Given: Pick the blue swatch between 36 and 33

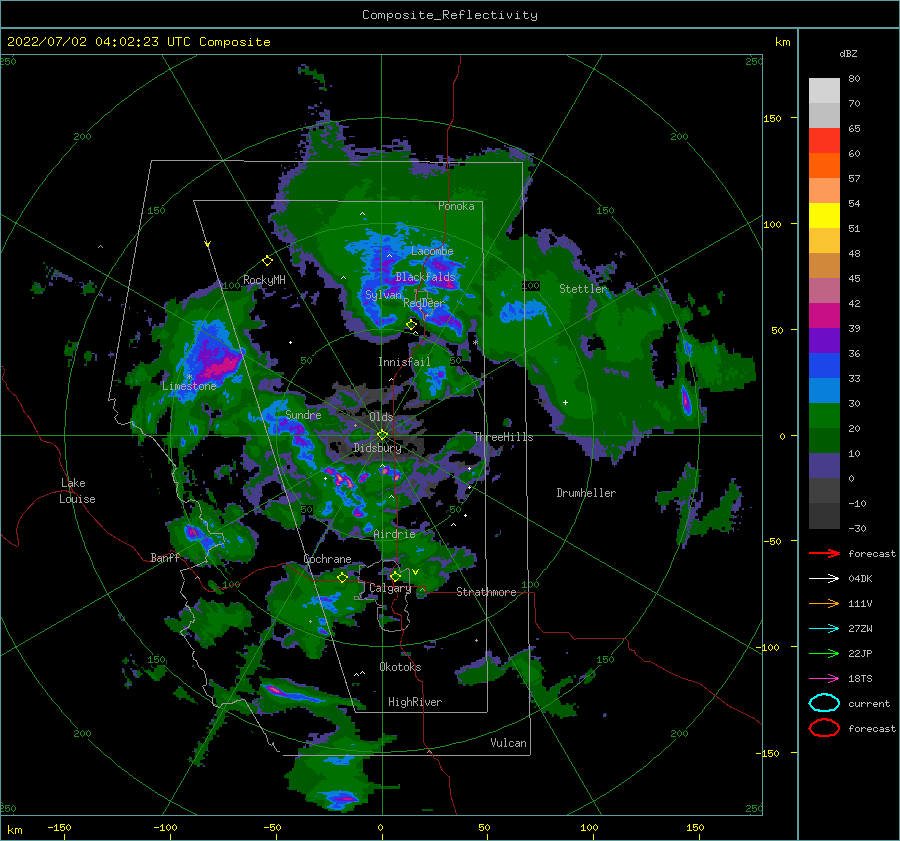Looking at the screenshot, I should (824, 366).
